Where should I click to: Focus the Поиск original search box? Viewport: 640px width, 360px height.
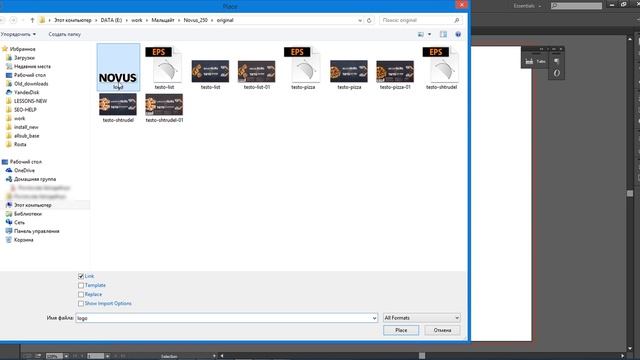pos(420,20)
